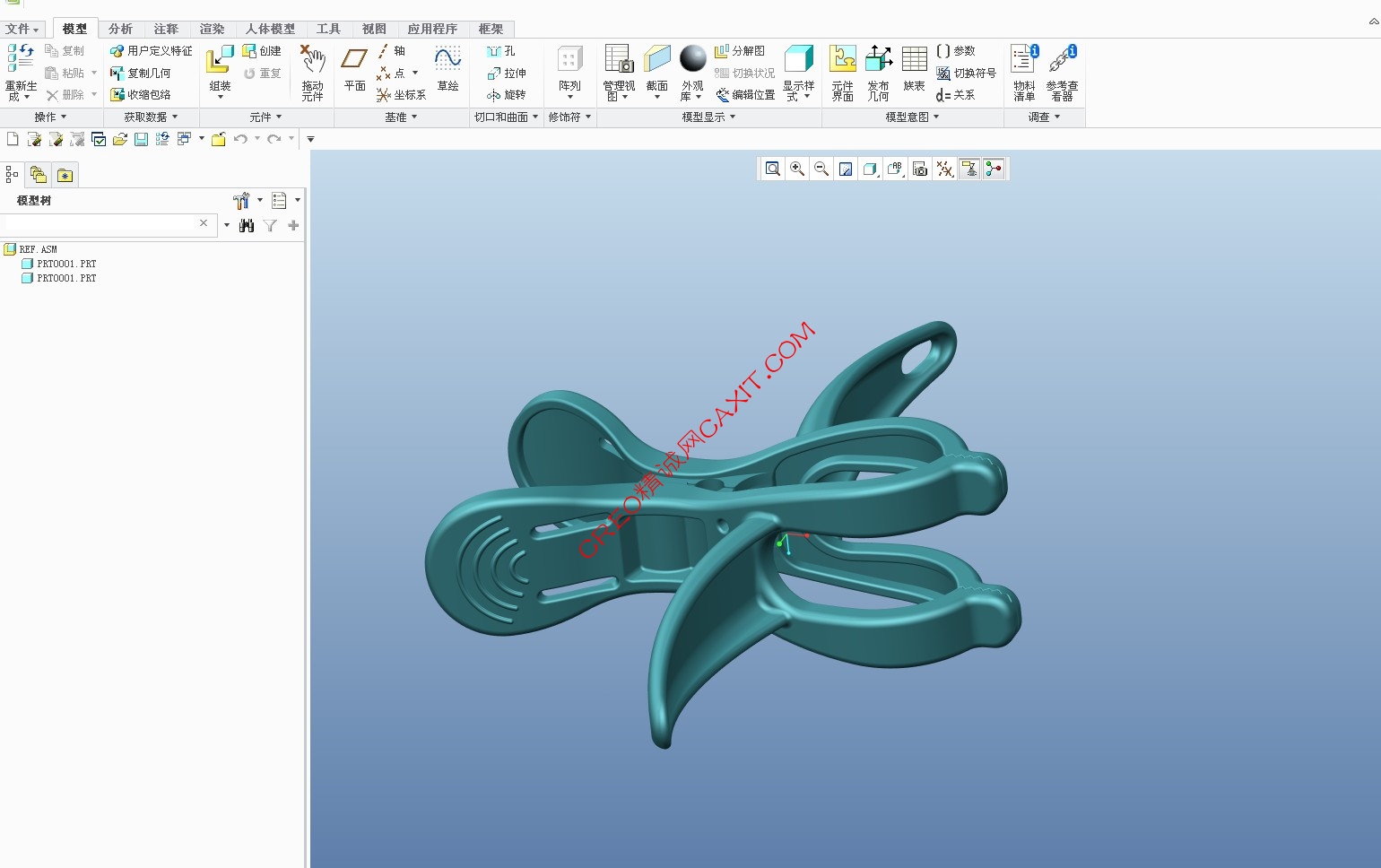Click the Hole (孔) tool
This screenshot has width=1381, height=868.
tap(500, 51)
